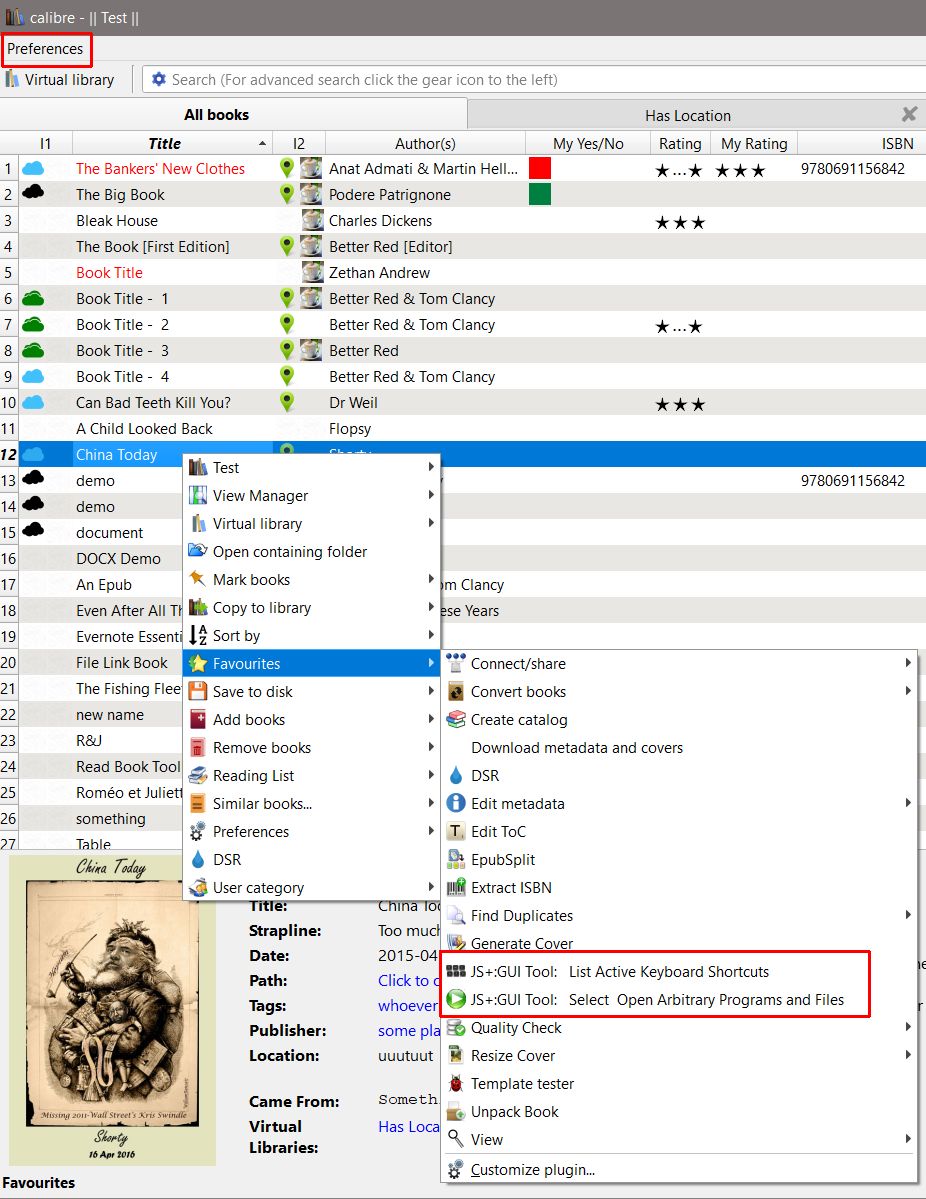Click the DSR droplet icon in Favourites submenu
Screen dimensions: 926x1199
pos(456,775)
